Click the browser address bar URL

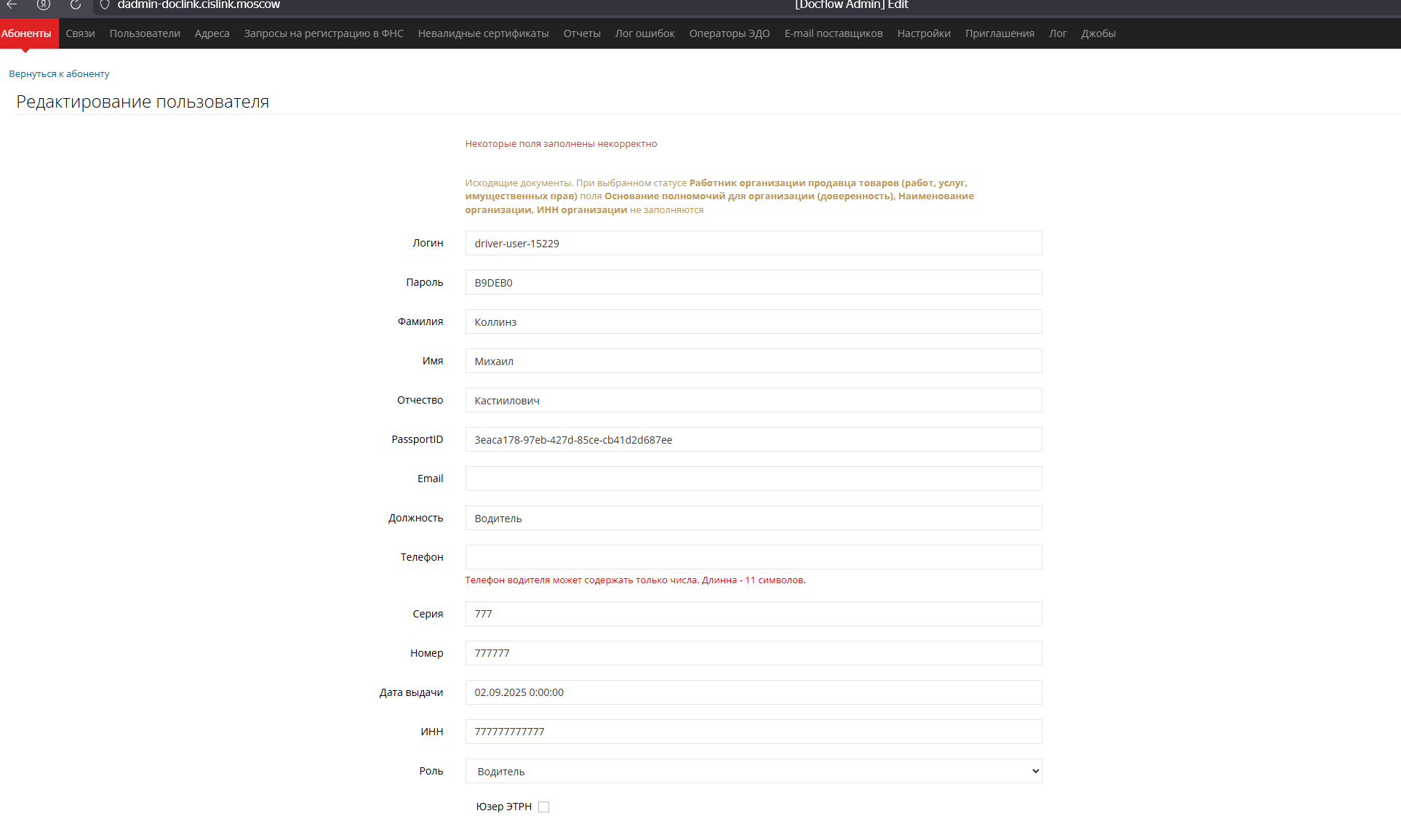point(199,5)
